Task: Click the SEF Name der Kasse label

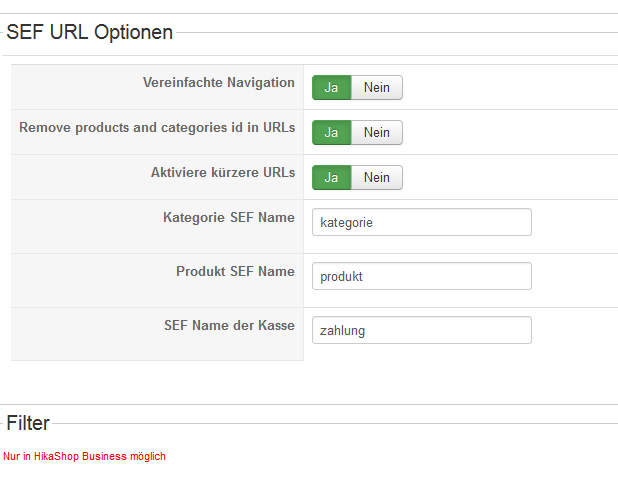Action: click(229, 325)
